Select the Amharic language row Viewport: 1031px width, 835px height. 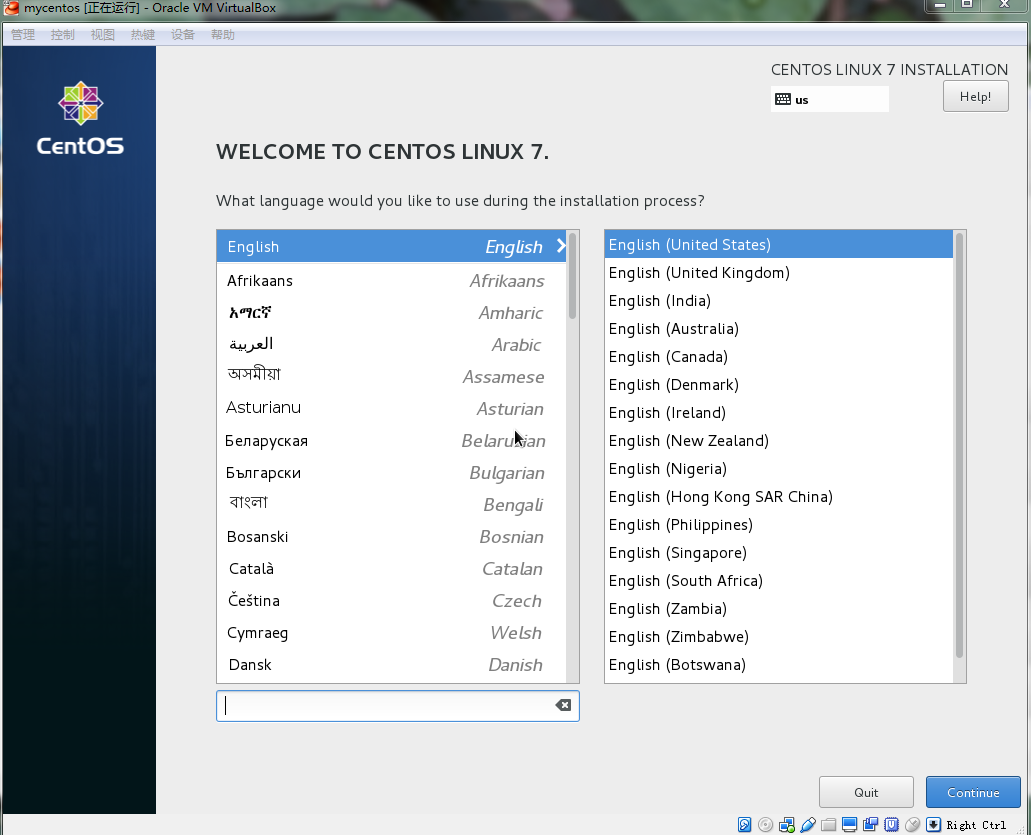coord(391,313)
